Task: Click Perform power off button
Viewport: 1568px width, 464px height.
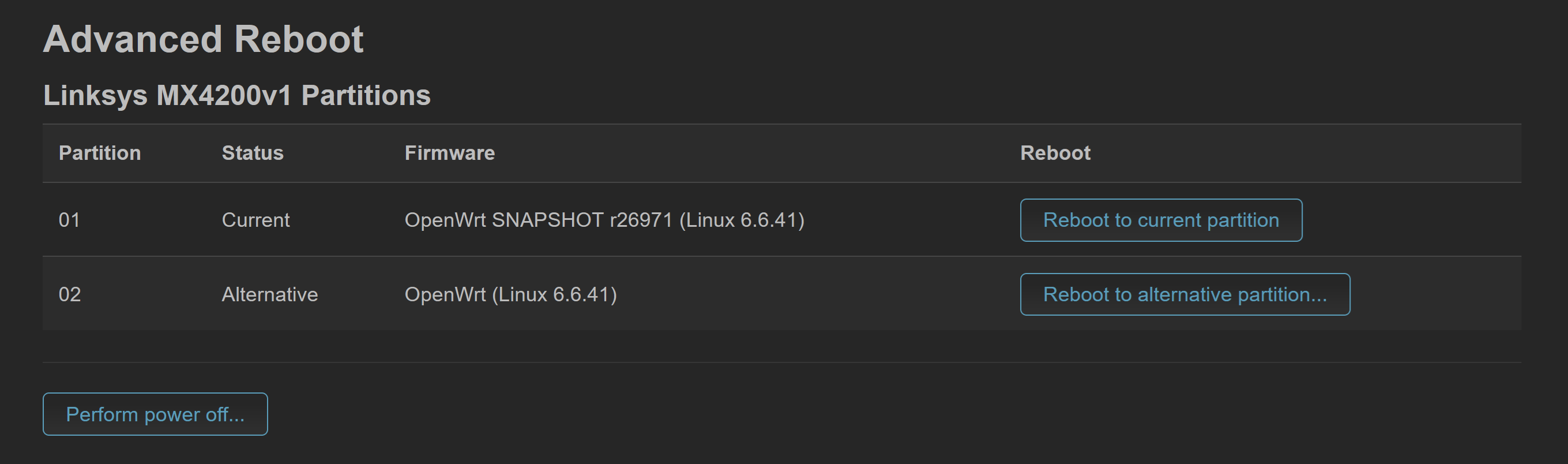Action: coord(155,414)
